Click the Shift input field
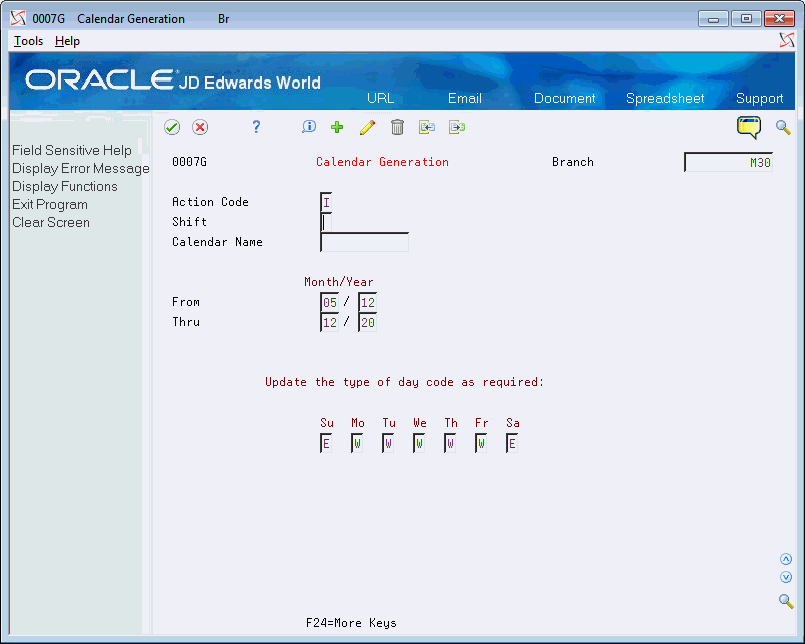 326,222
